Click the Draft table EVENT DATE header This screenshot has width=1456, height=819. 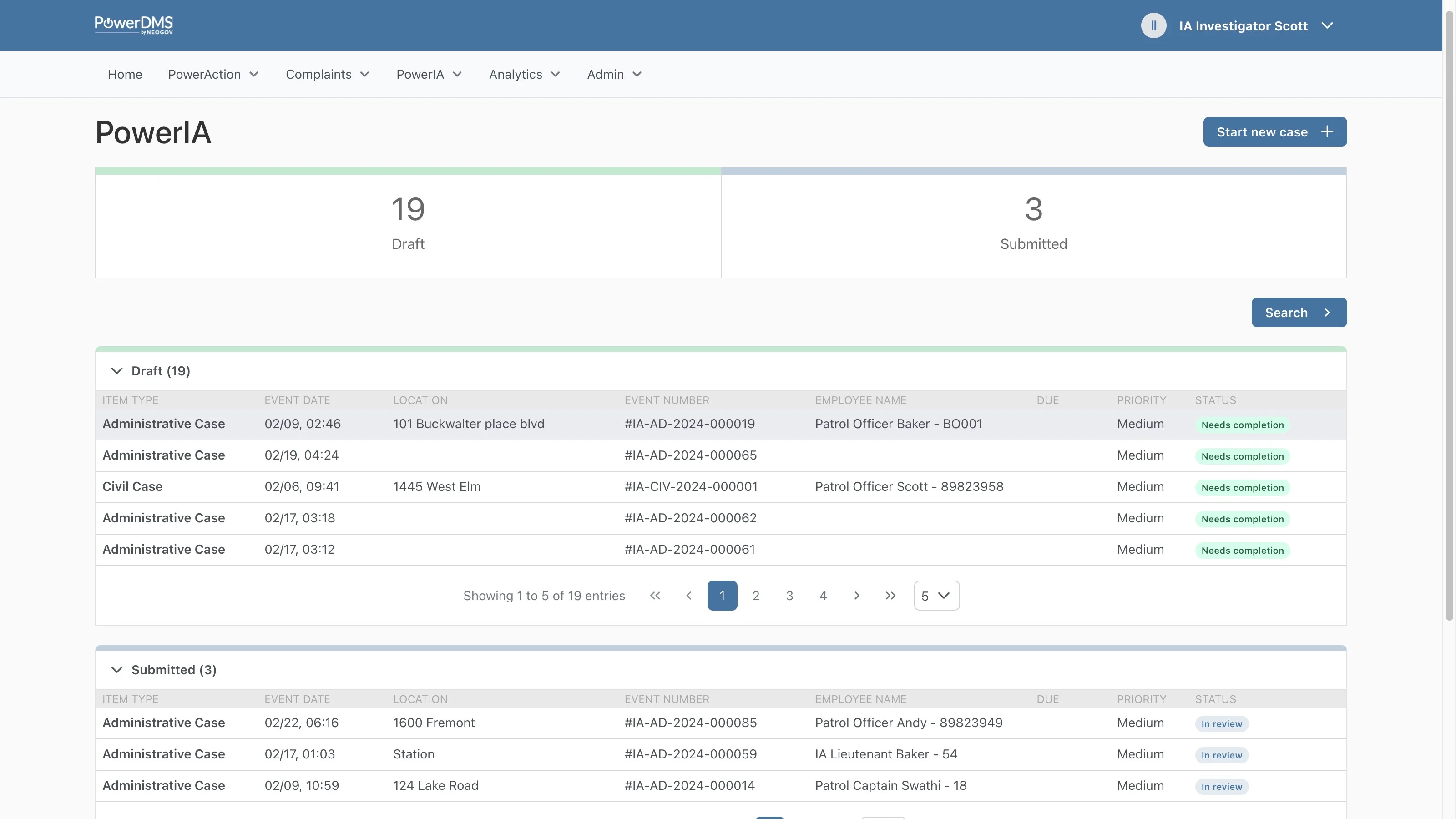(297, 400)
